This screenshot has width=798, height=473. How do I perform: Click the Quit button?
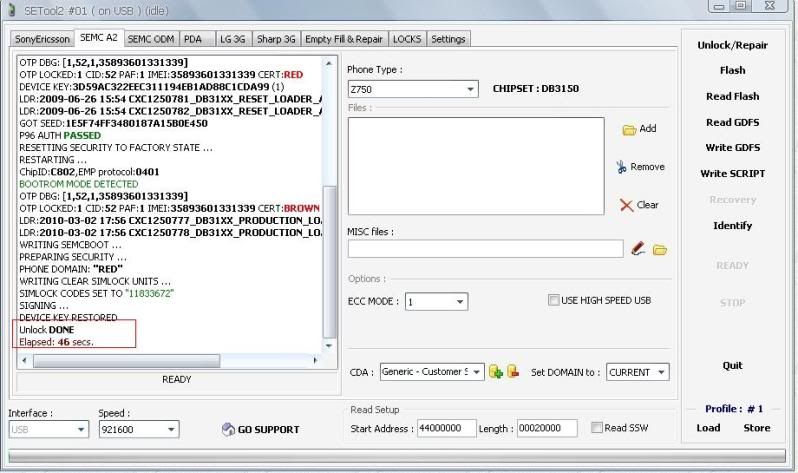click(x=732, y=366)
